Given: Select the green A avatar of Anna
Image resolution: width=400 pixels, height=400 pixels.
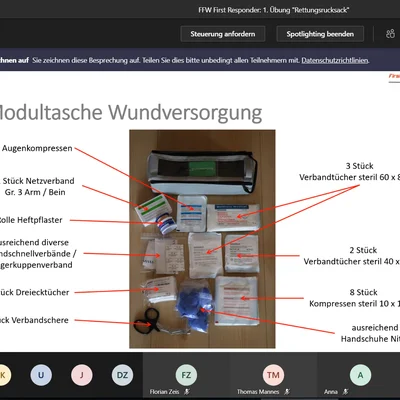Looking at the screenshot, I should point(360,375).
